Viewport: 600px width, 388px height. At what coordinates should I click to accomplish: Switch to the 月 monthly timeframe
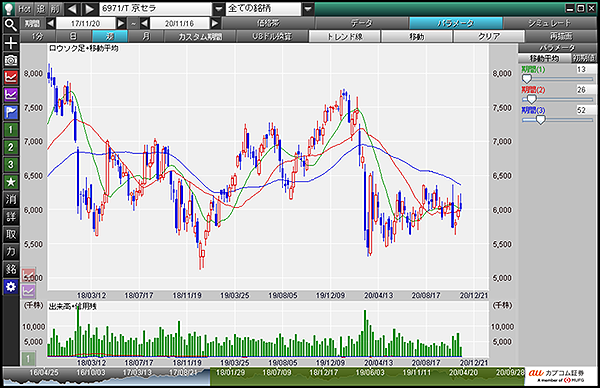pyautogui.click(x=146, y=36)
